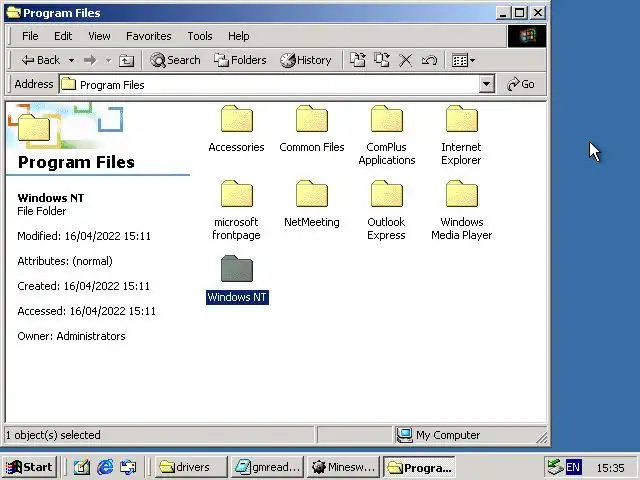Image resolution: width=640 pixels, height=480 pixels.
Task: Click the taskbar clock 15:35
Action: [x=610, y=468]
